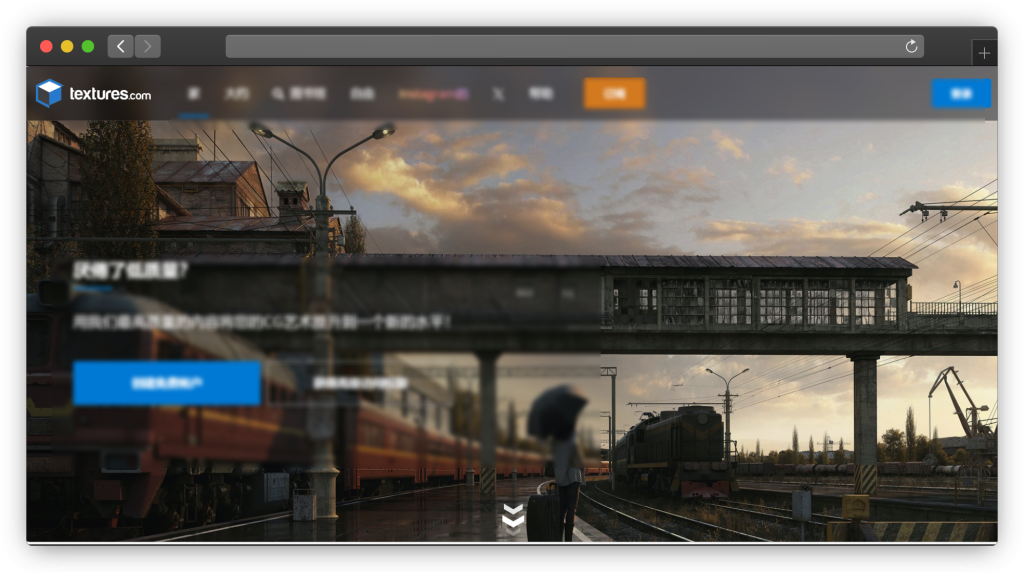
Task: Open the last navigation item before orange button
Action: click(x=540, y=94)
